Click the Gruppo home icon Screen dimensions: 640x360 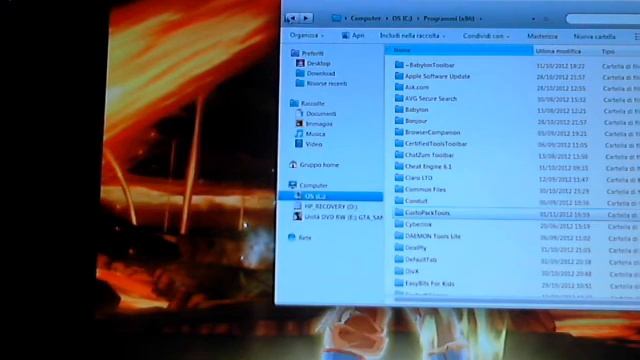point(293,165)
